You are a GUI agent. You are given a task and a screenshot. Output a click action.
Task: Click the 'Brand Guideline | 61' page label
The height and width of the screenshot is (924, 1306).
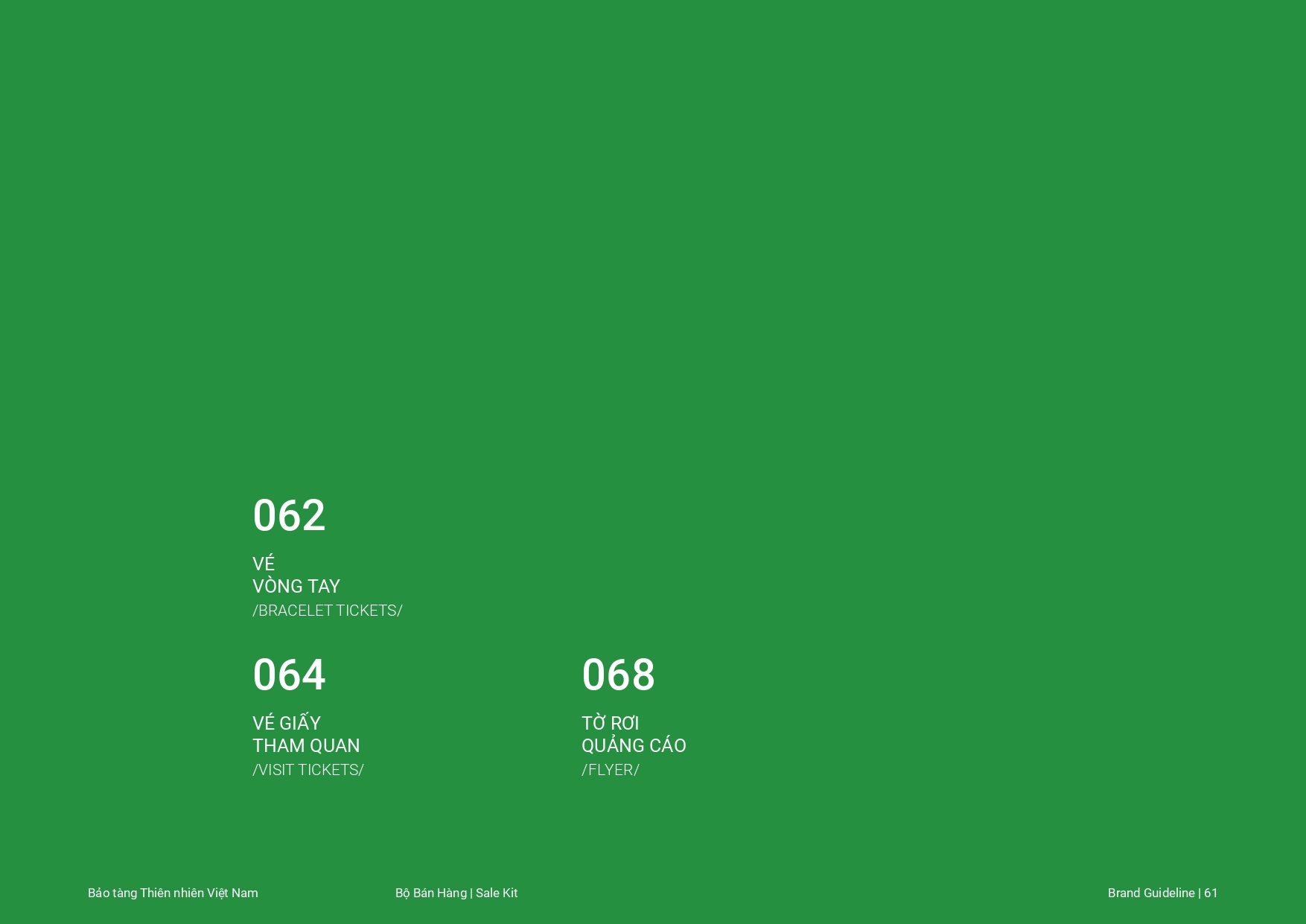tap(1163, 893)
